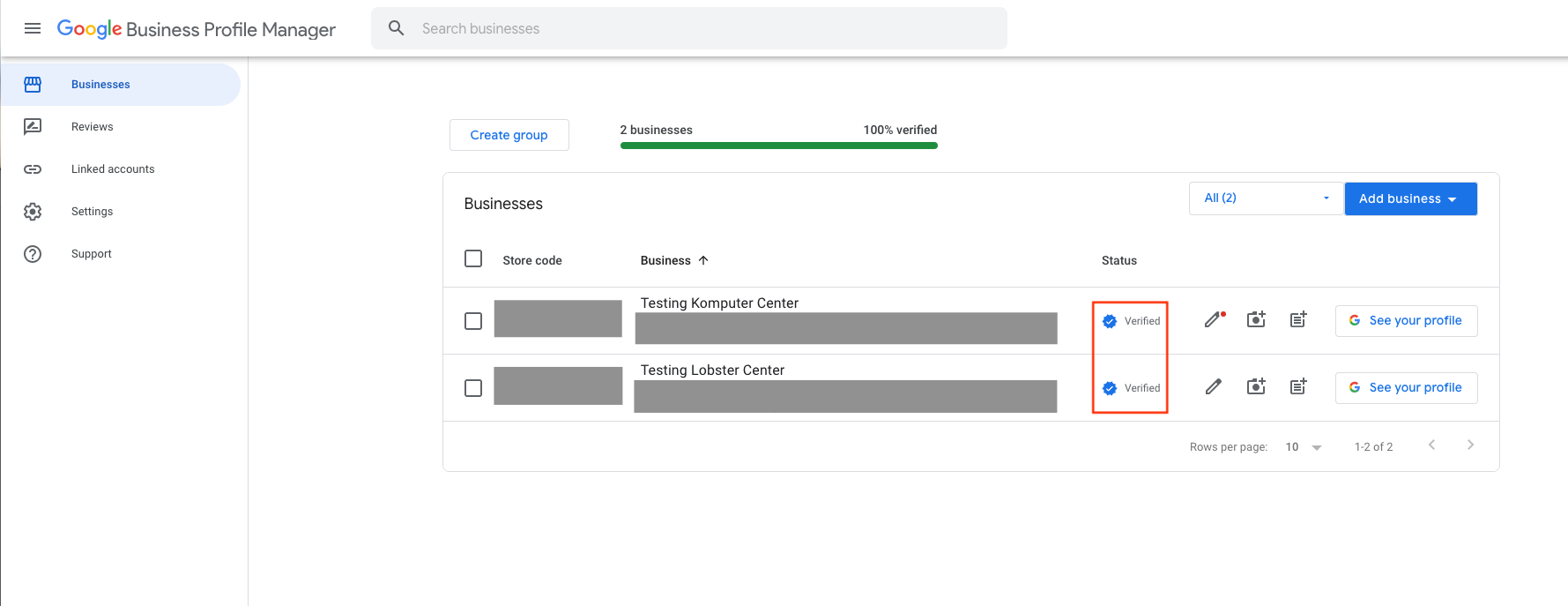Click the Businesses table heading

(x=503, y=204)
